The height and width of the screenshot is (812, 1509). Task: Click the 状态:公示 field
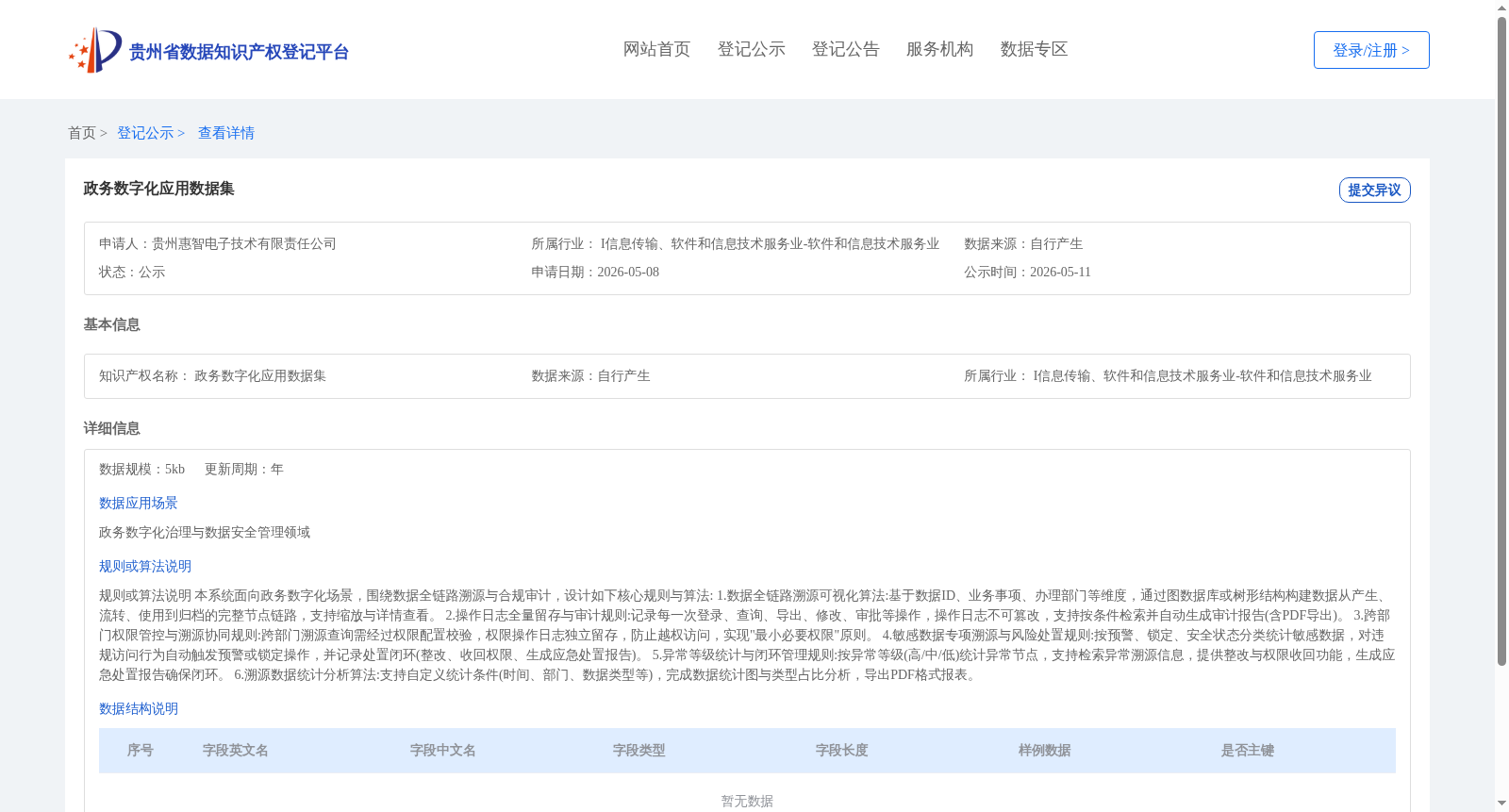point(132,272)
